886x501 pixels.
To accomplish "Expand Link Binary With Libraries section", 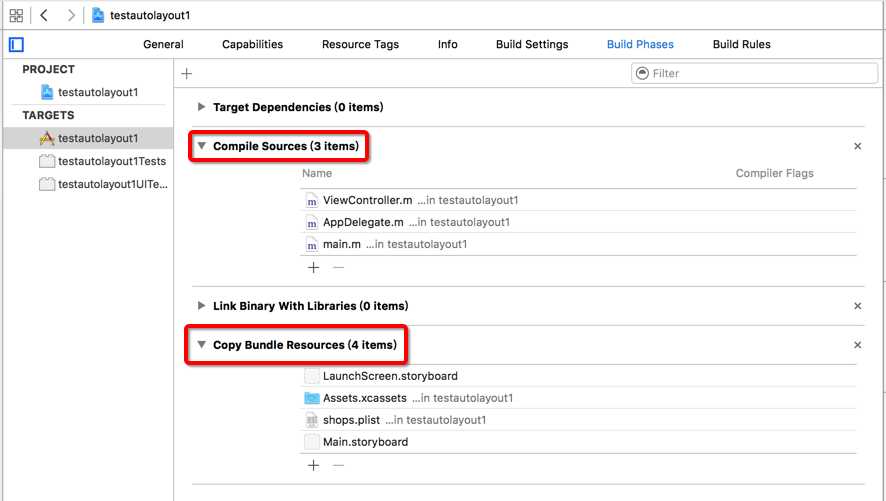I will (x=201, y=306).
